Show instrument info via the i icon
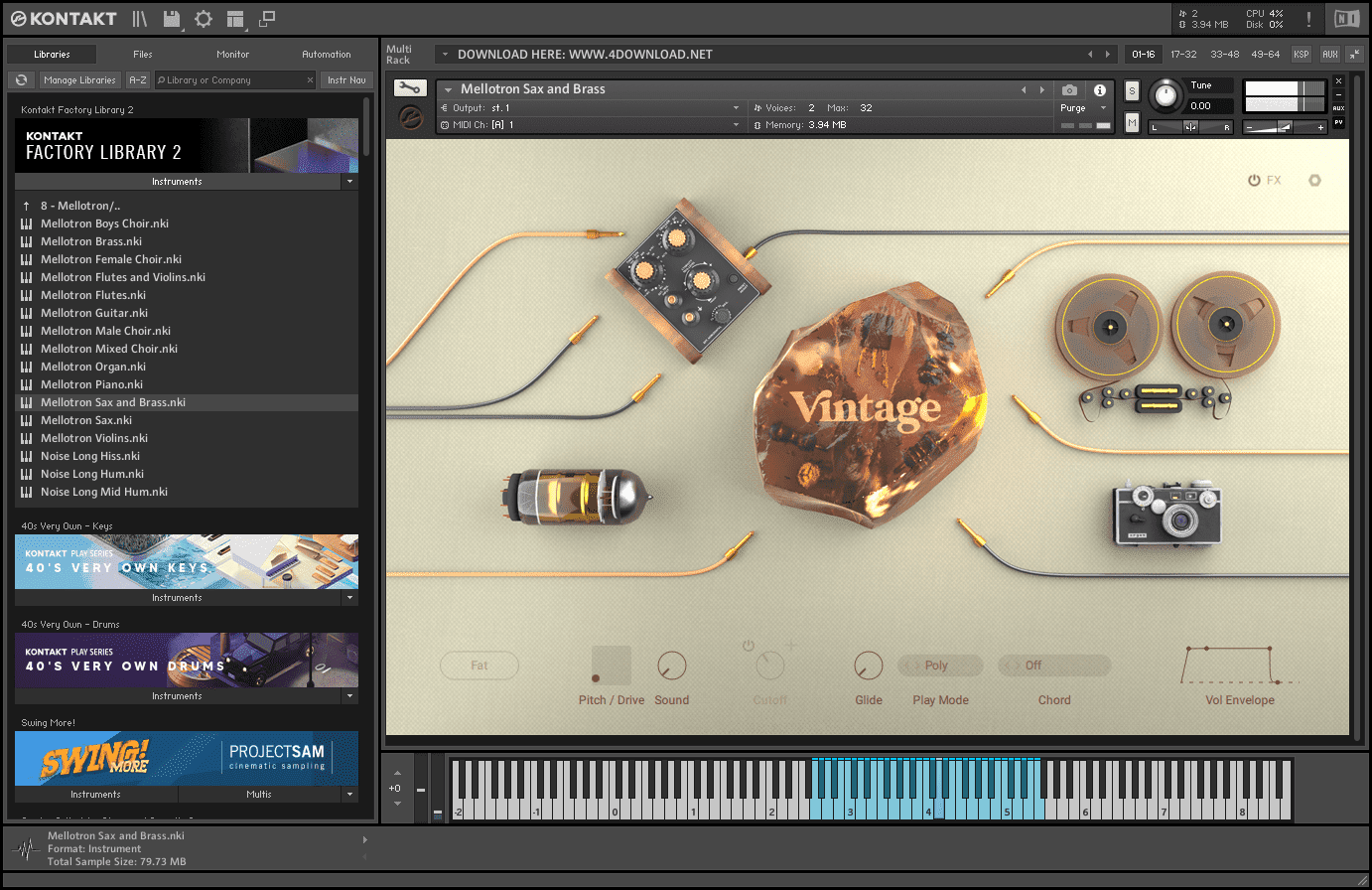This screenshot has height=890, width=1372. (1100, 89)
